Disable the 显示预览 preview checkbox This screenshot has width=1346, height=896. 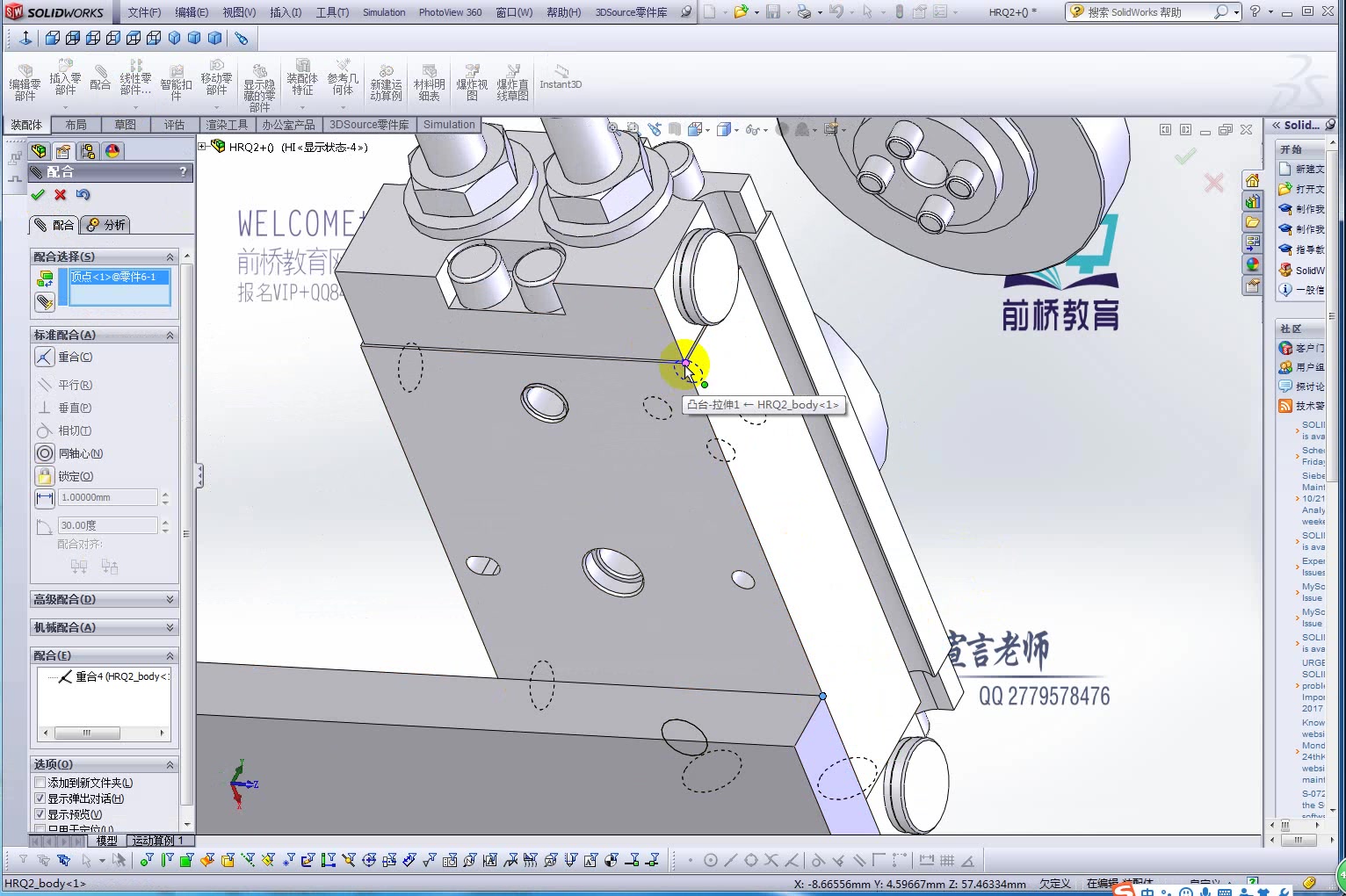40,813
